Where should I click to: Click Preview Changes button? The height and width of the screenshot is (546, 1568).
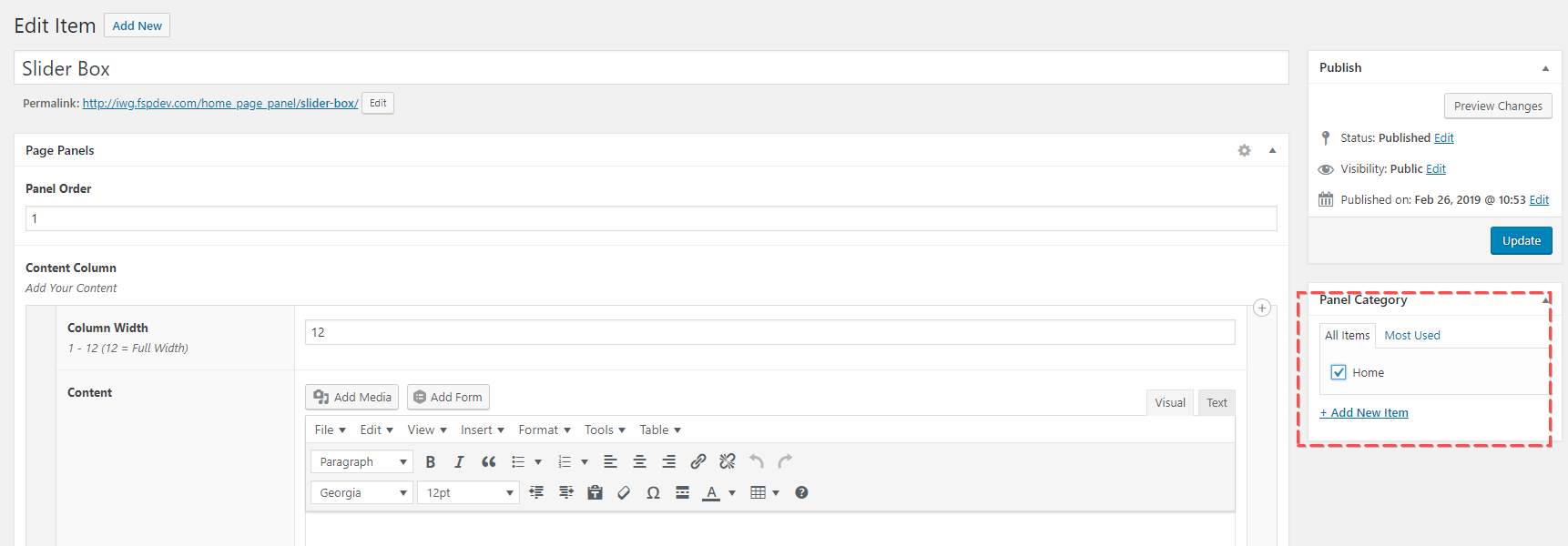click(1498, 106)
